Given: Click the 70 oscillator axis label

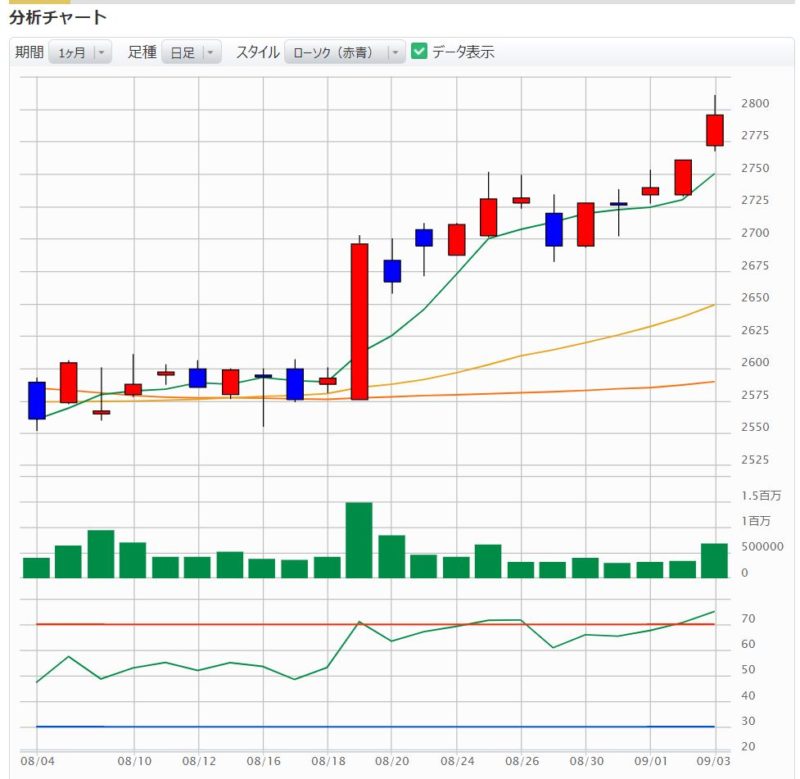Looking at the screenshot, I should pyautogui.click(x=748, y=619).
